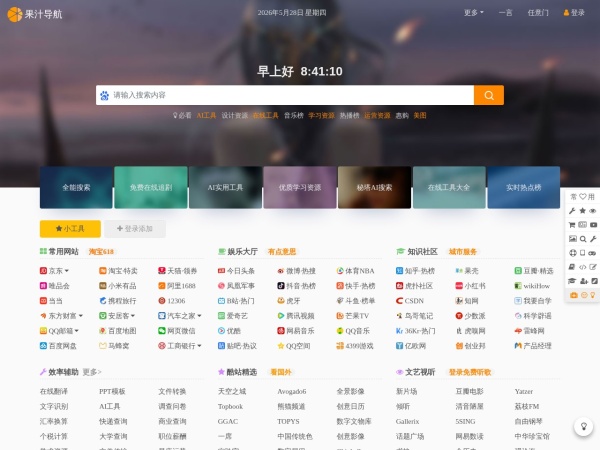
Task: Click the add-user icon in right sidebar
Action: click(584, 281)
